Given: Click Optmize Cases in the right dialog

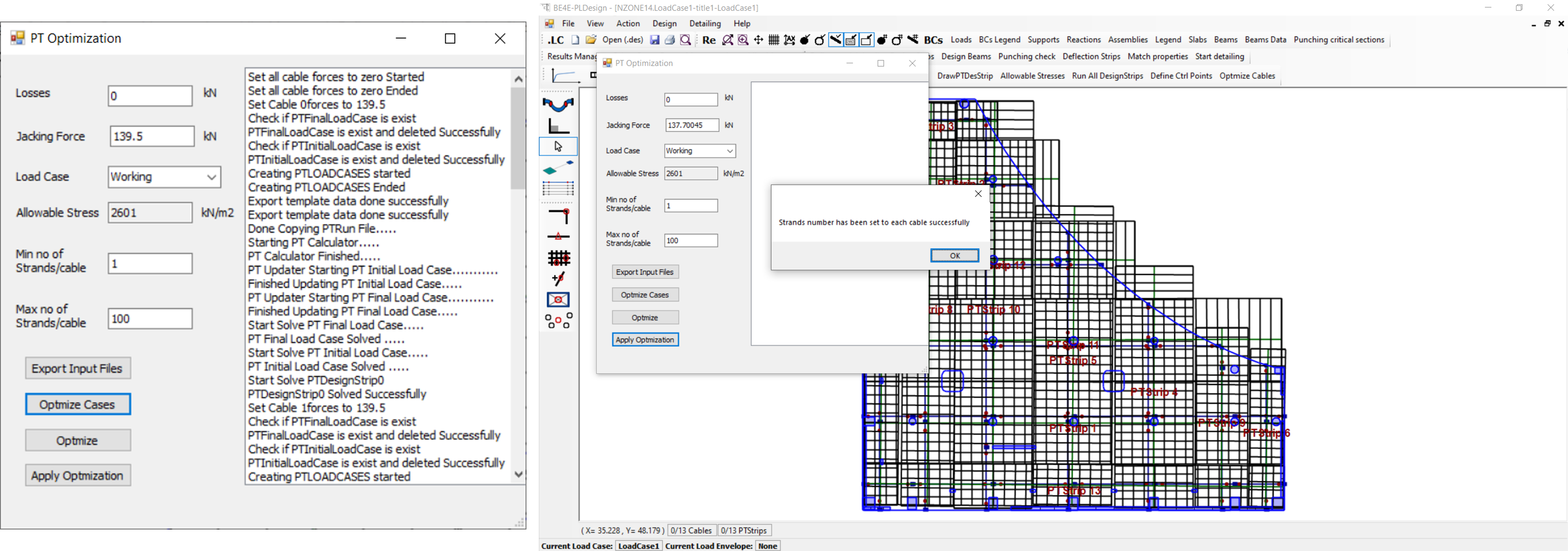Looking at the screenshot, I should click(645, 295).
